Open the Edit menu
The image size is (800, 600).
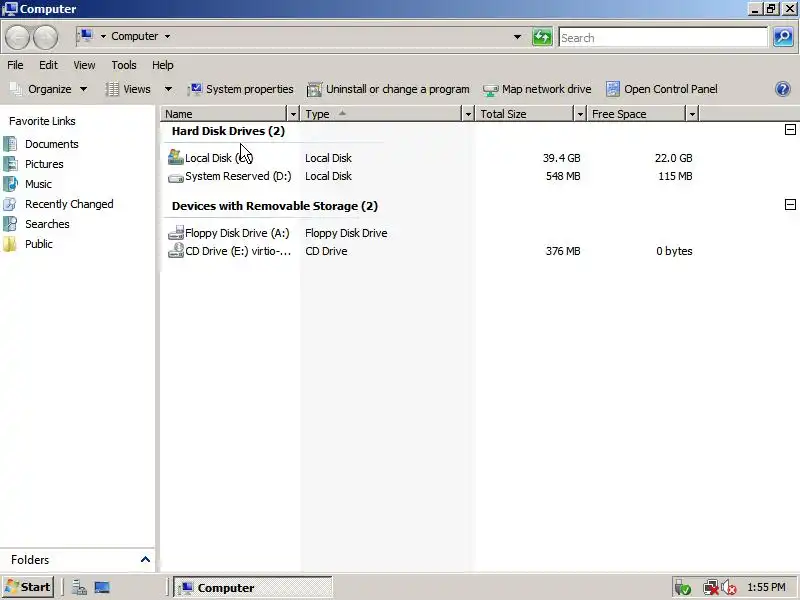pyautogui.click(x=48, y=65)
